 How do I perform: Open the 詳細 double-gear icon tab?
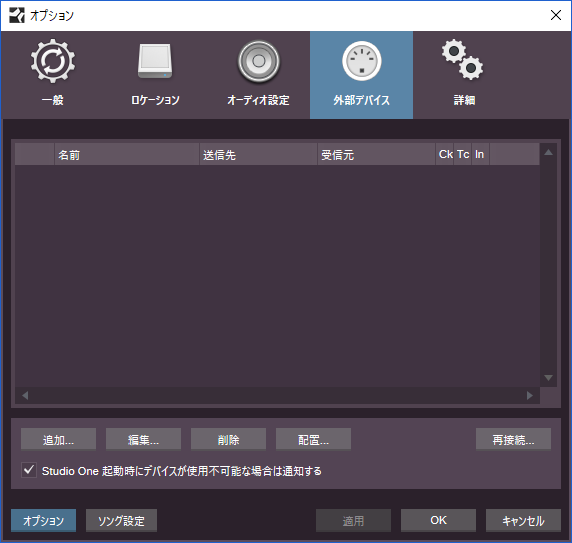tap(464, 75)
